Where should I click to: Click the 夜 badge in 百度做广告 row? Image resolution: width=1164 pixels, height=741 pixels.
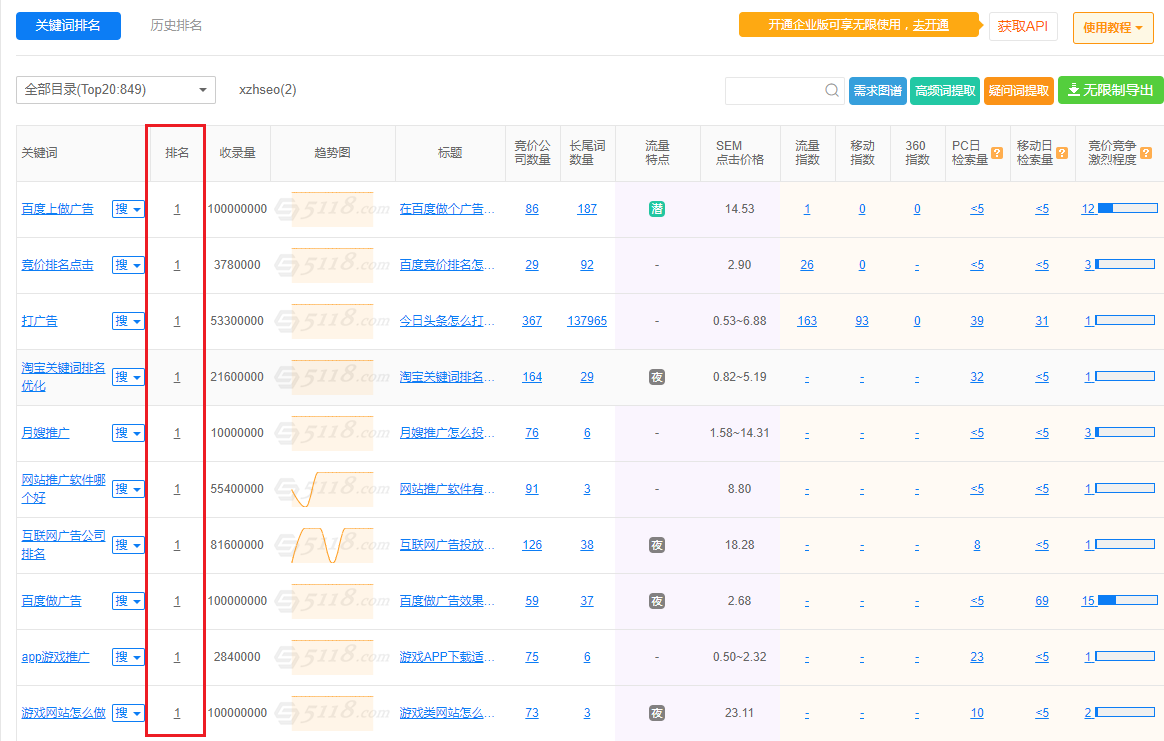click(x=657, y=601)
